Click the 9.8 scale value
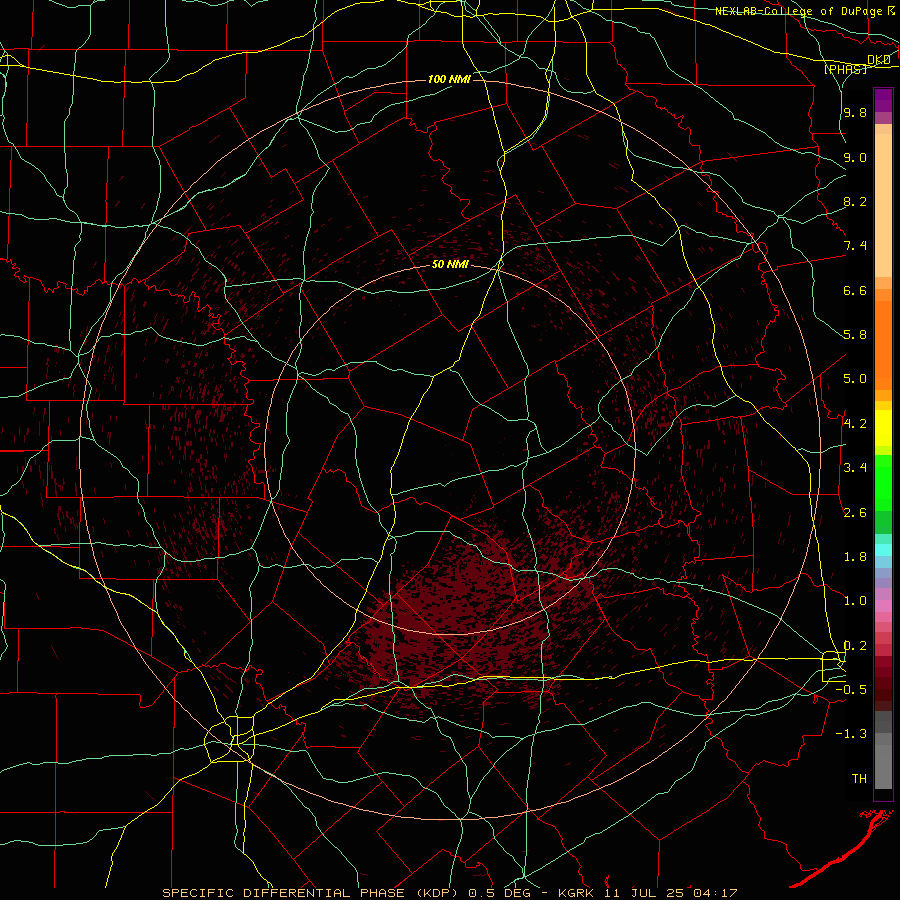 pos(855,113)
